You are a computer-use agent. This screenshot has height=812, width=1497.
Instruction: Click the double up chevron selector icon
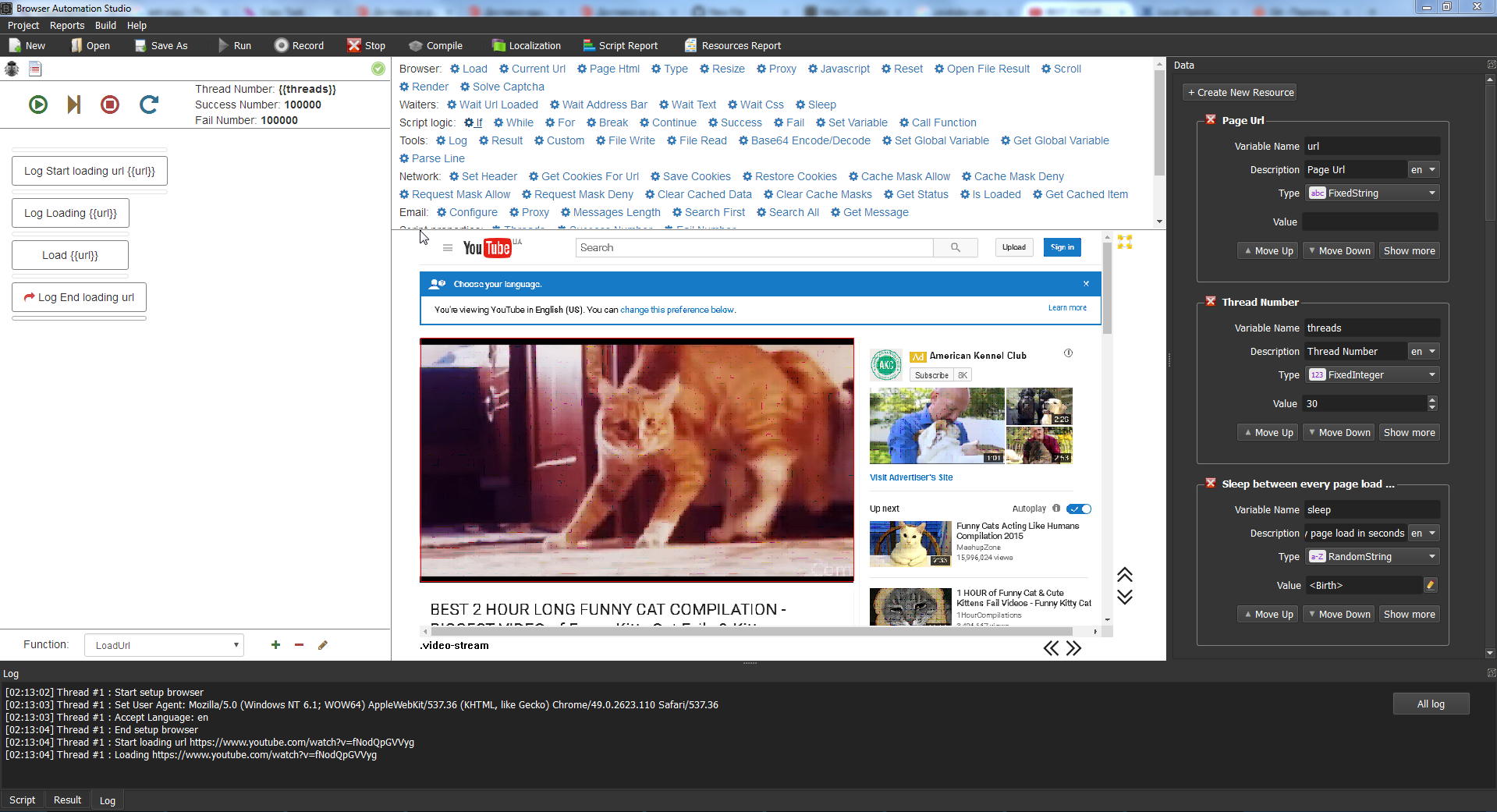[x=1124, y=576]
